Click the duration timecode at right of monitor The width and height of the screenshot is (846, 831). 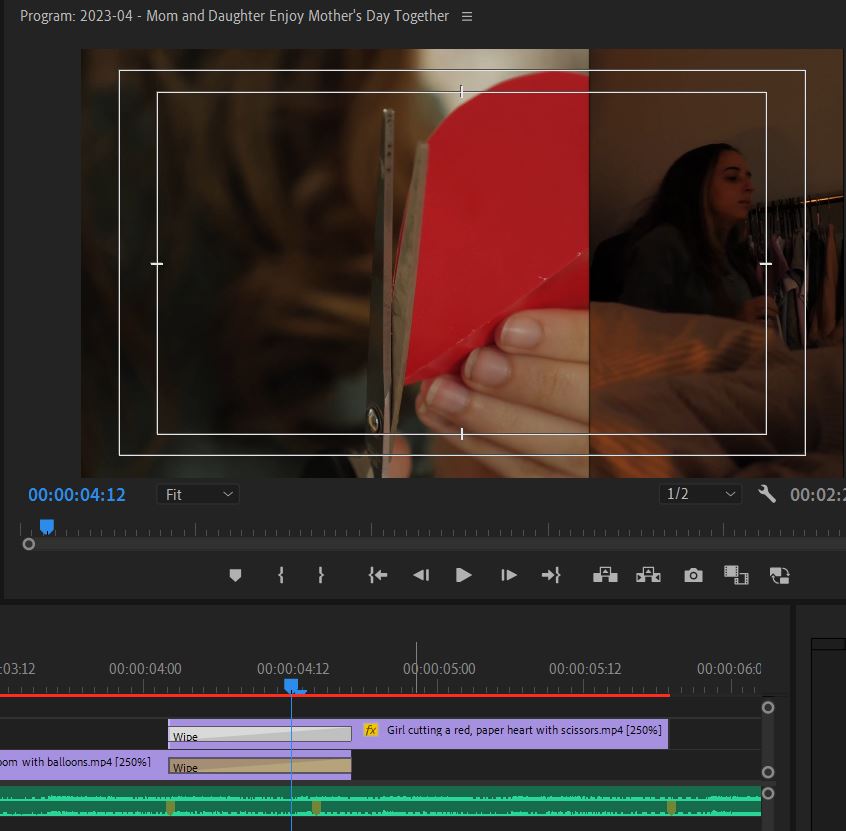(817, 495)
